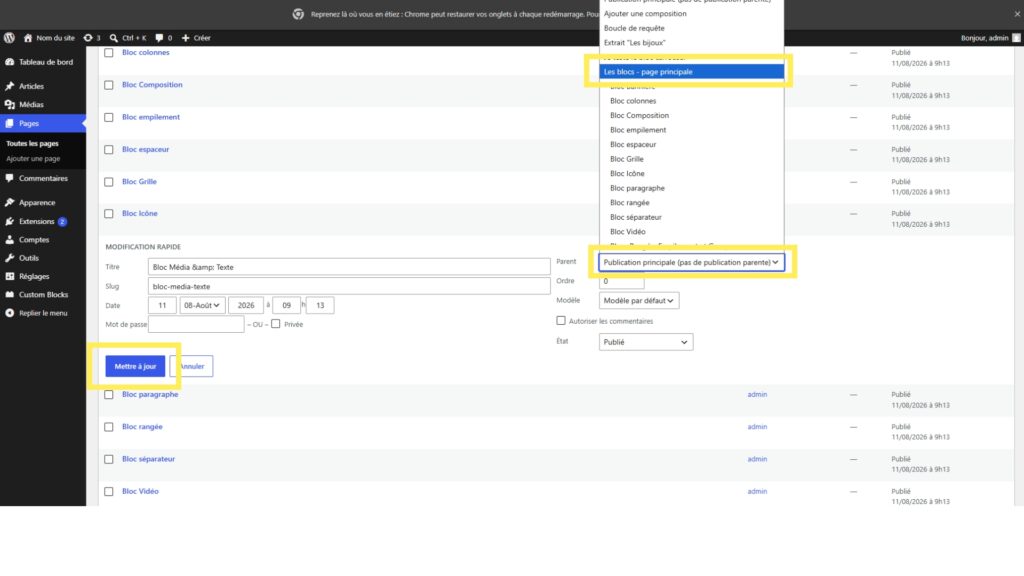The image size is (1024, 576).
Task: Select 'Ajouter une composition' parent option
Action: click(x=692, y=14)
